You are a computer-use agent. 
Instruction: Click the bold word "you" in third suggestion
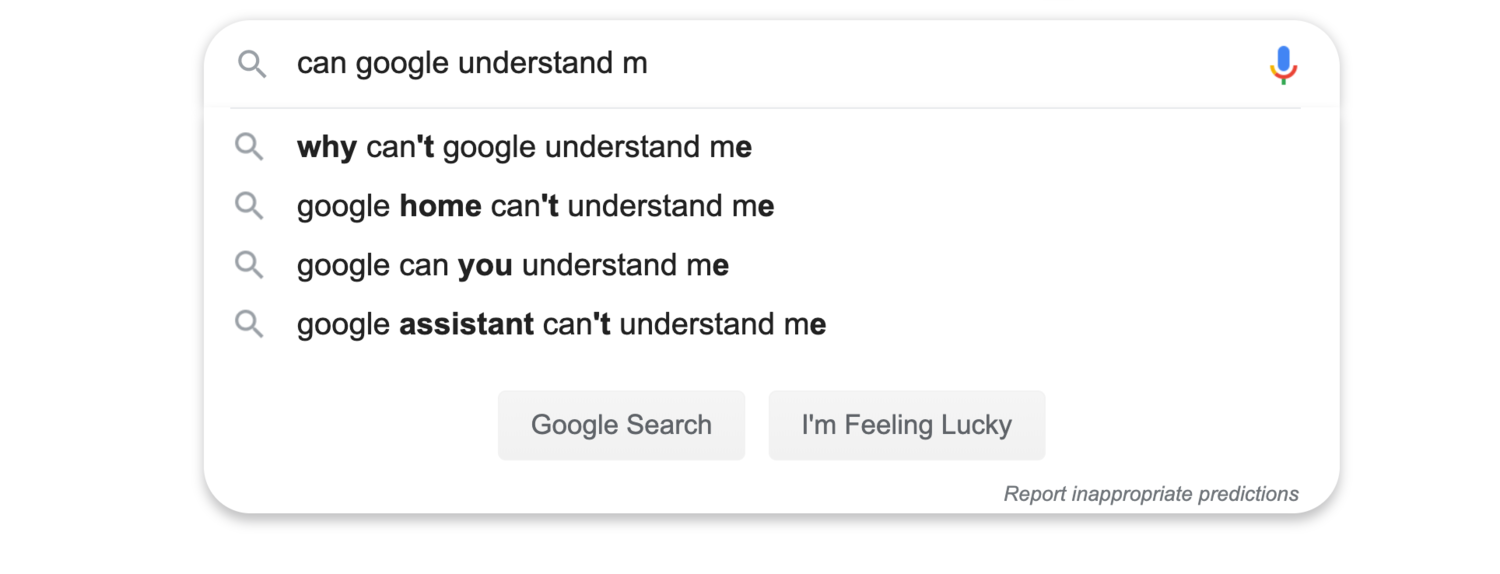click(485, 266)
